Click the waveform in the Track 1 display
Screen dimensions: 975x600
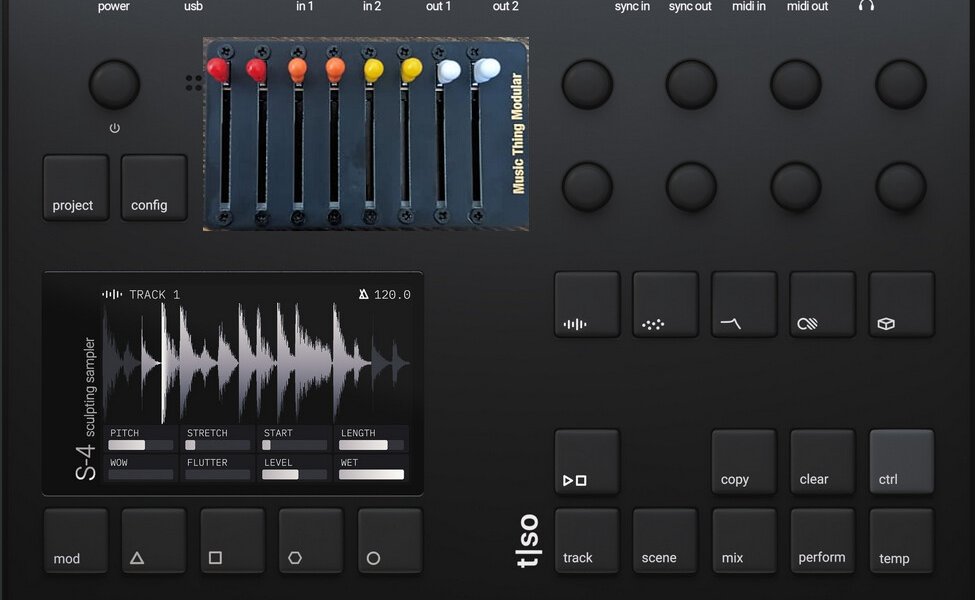click(x=256, y=362)
